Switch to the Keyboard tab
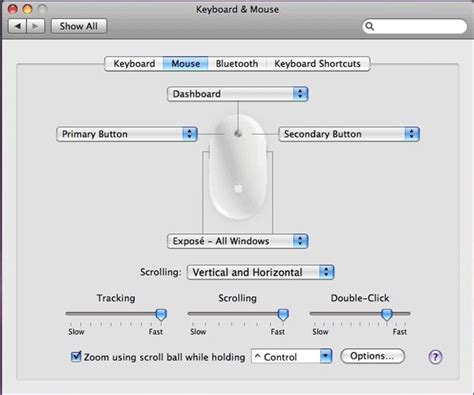 [134, 64]
